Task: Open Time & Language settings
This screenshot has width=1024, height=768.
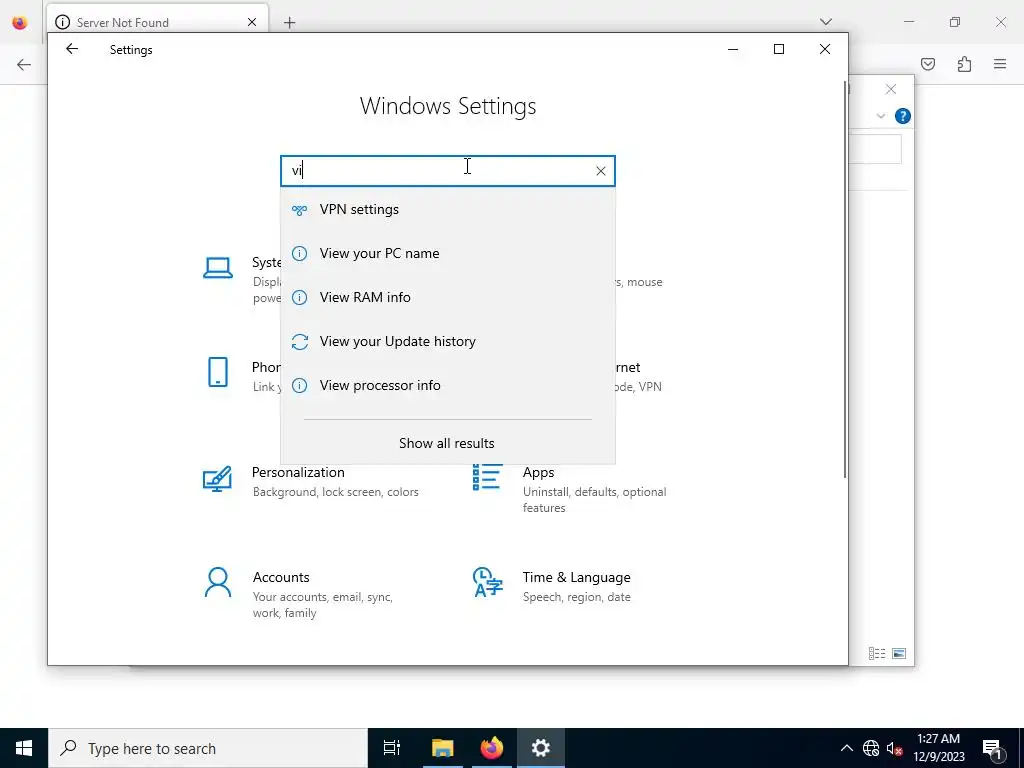Action: tap(552, 586)
